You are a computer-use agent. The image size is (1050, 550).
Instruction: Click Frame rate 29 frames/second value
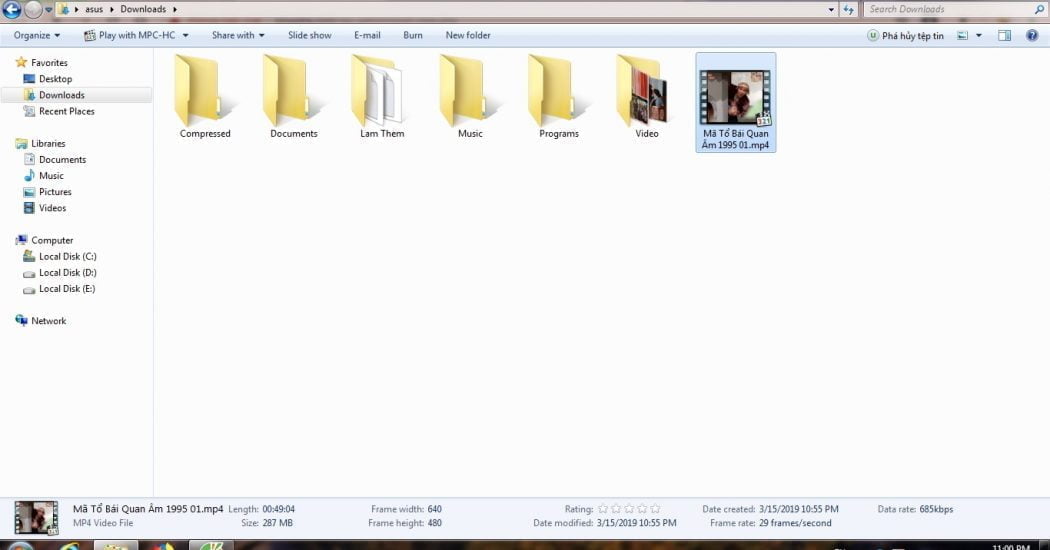click(795, 523)
